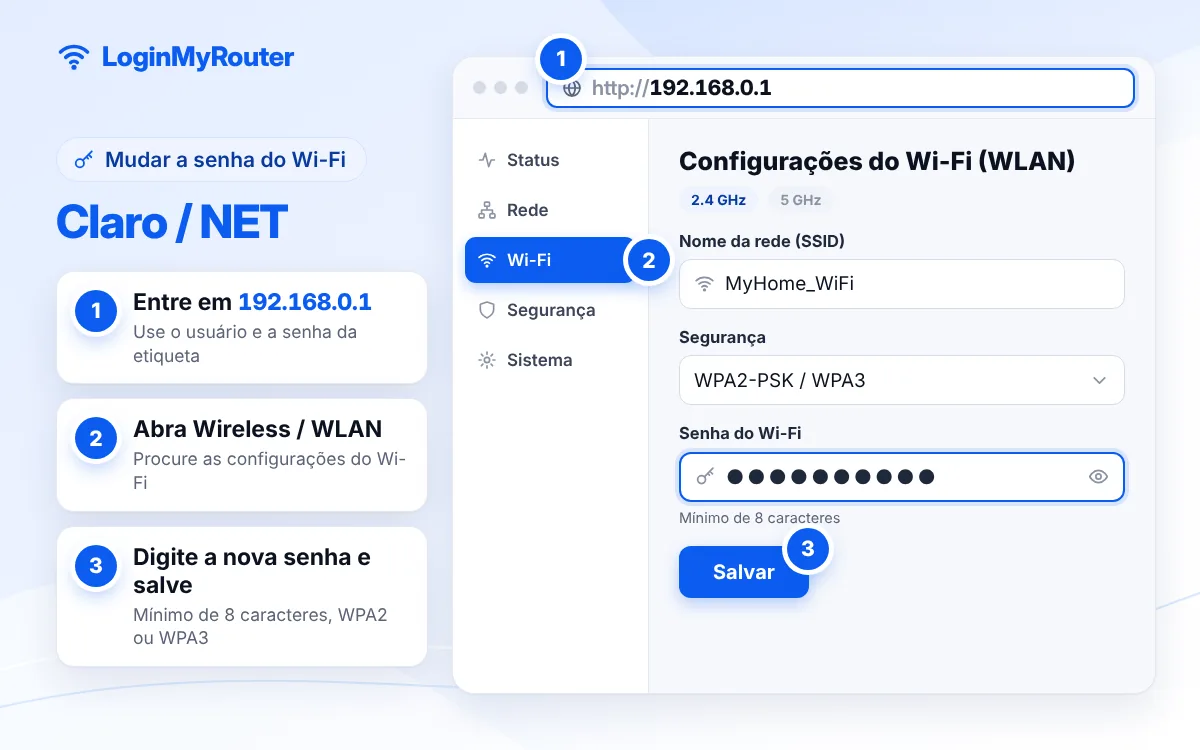This screenshot has width=1200, height=750.
Task: Open the Status menu item
Action: pos(550,160)
